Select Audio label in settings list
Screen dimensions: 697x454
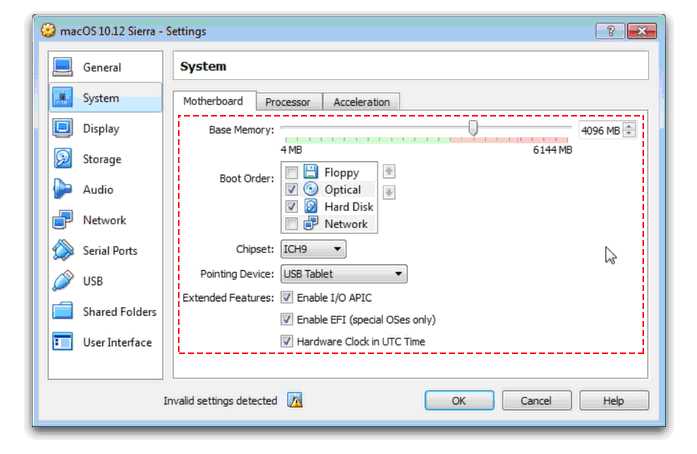coord(98,189)
